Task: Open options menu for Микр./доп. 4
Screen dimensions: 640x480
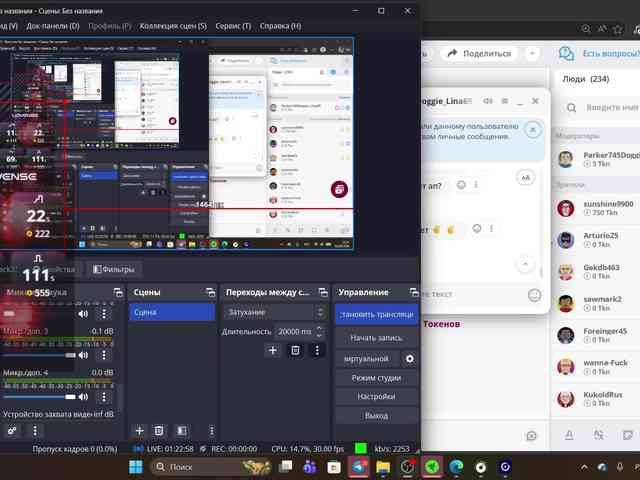Action: tap(104, 397)
